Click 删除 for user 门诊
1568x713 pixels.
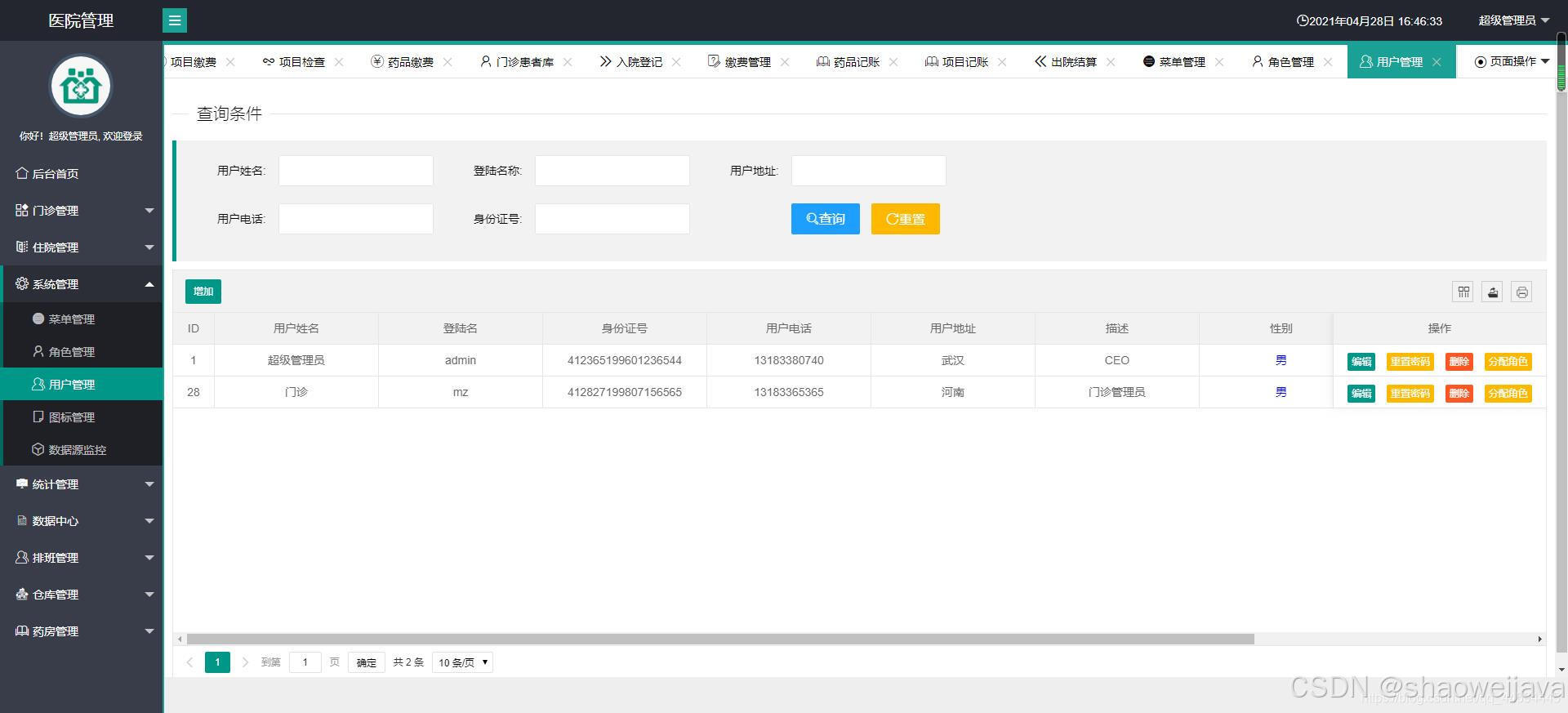[x=1459, y=393]
